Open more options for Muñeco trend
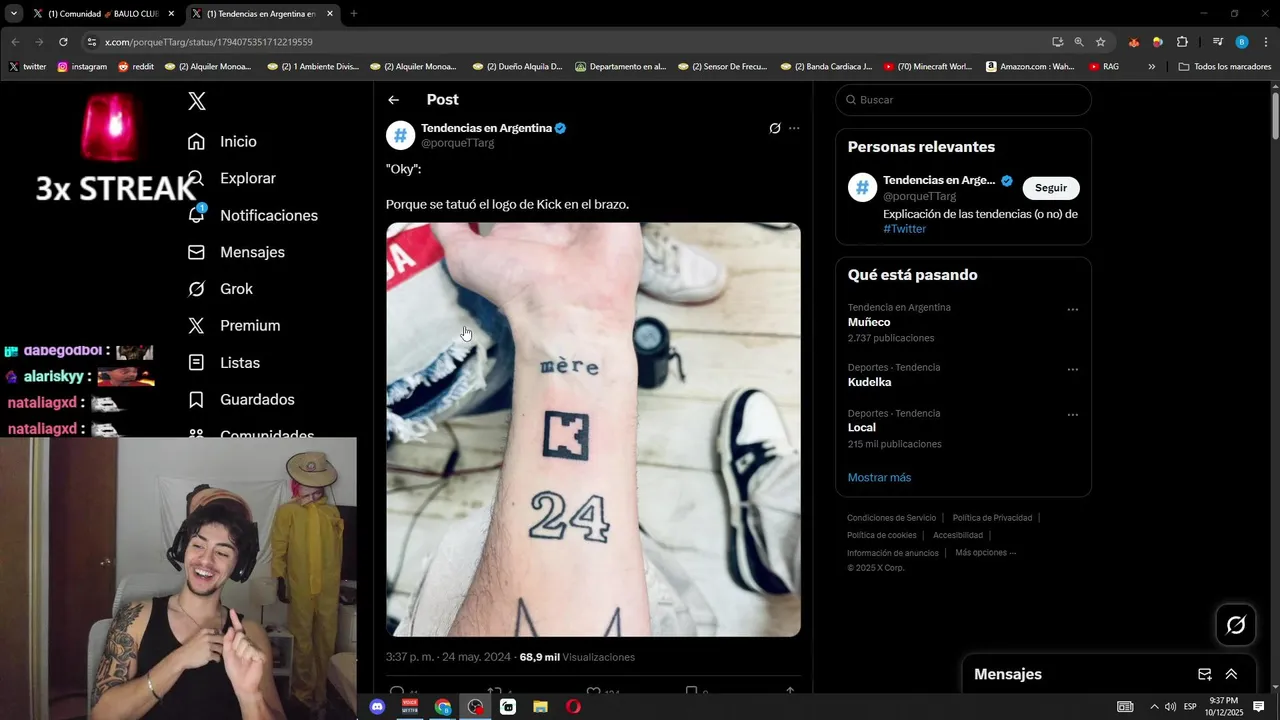The height and width of the screenshot is (720, 1280). tap(1072, 310)
